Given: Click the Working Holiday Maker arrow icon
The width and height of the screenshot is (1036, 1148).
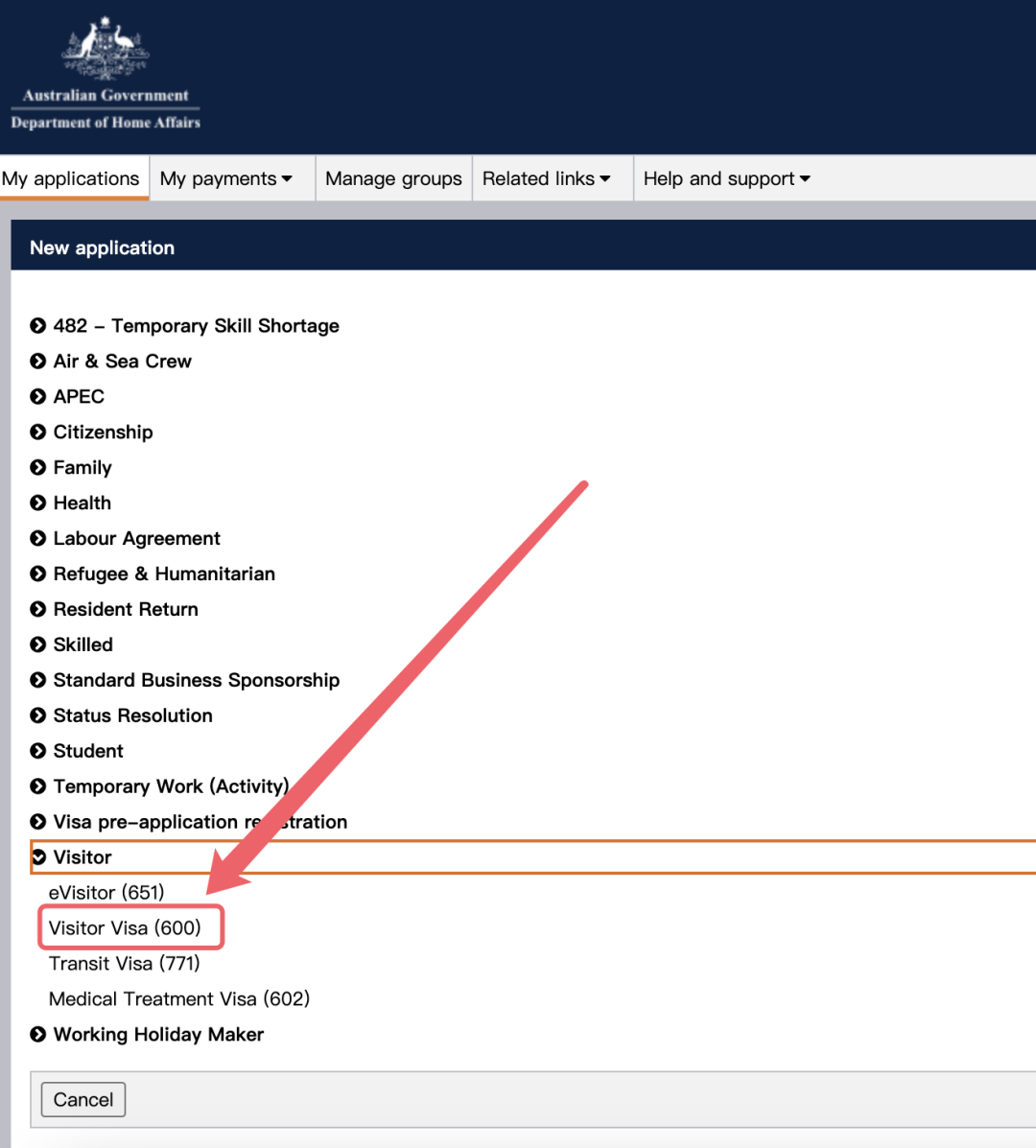Looking at the screenshot, I should [38, 1034].
